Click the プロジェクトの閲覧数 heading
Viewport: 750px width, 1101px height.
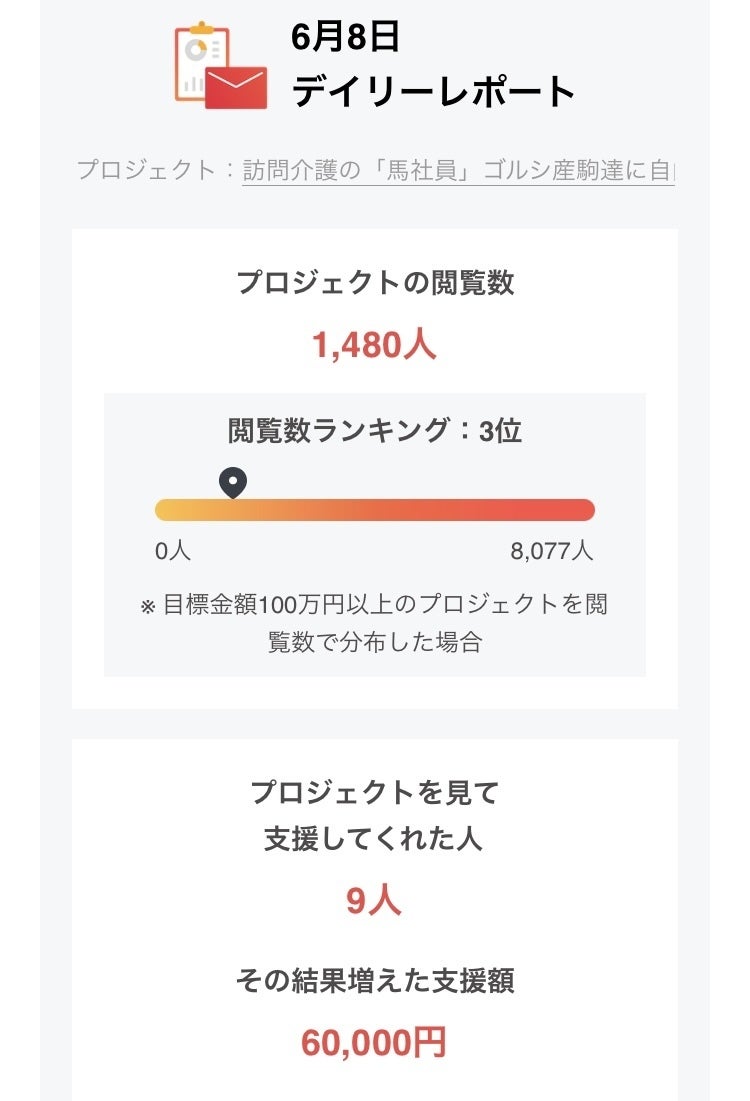[x=375, y=283]
